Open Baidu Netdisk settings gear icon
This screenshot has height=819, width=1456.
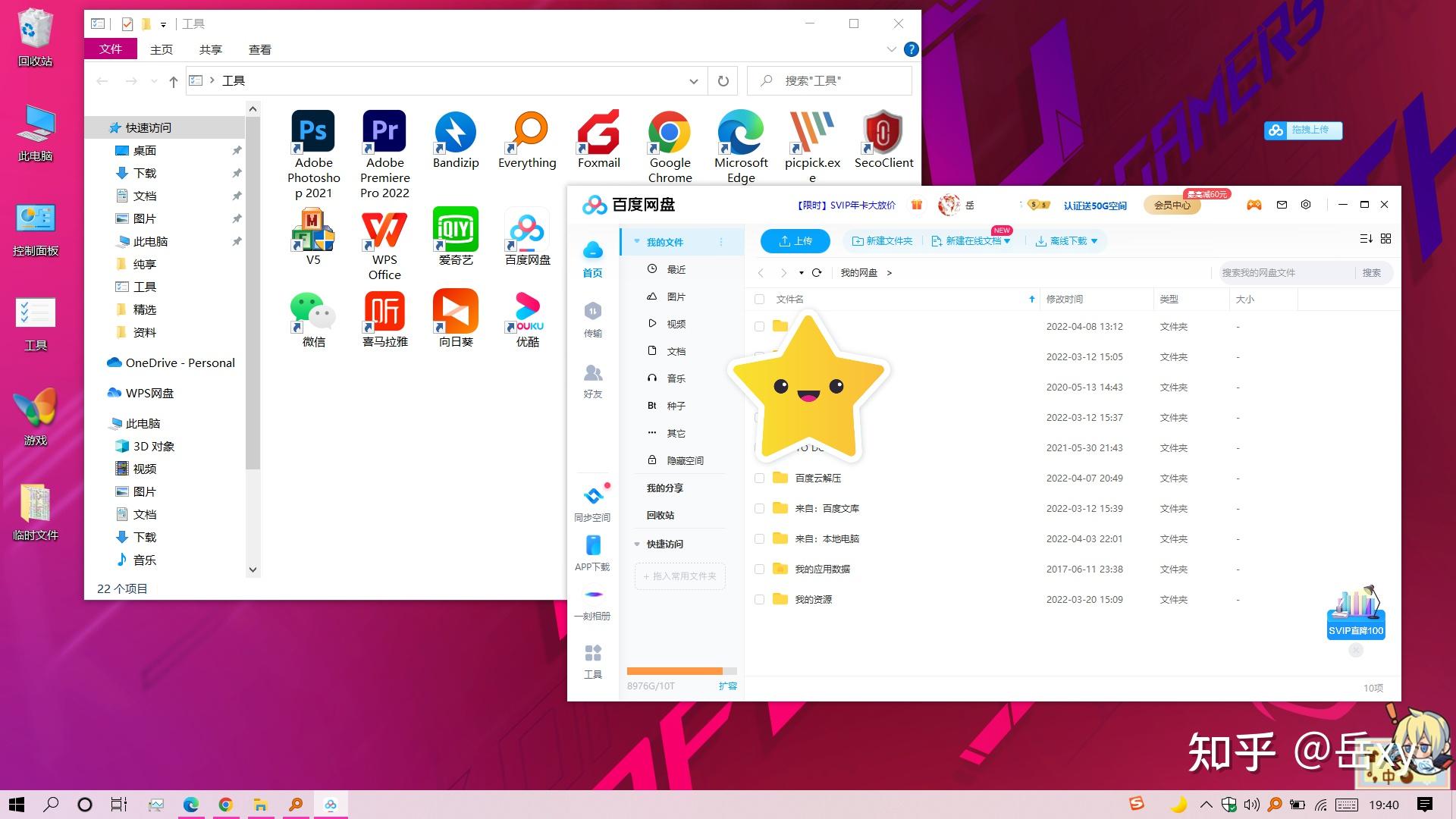pos(1306,205)
